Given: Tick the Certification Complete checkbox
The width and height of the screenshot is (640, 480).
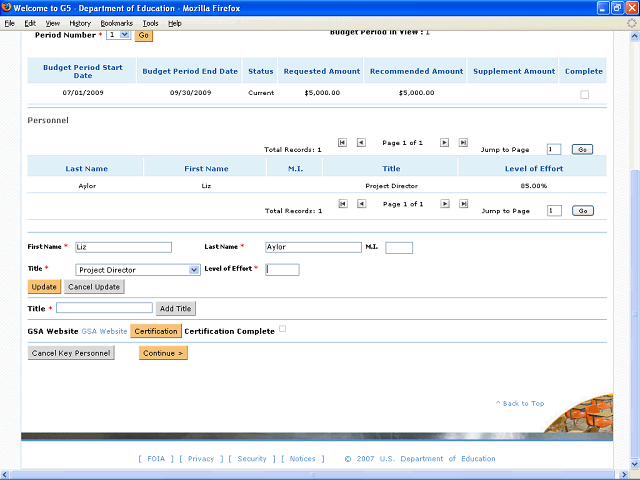Looking at the screenshot, I should coord(283,329).
